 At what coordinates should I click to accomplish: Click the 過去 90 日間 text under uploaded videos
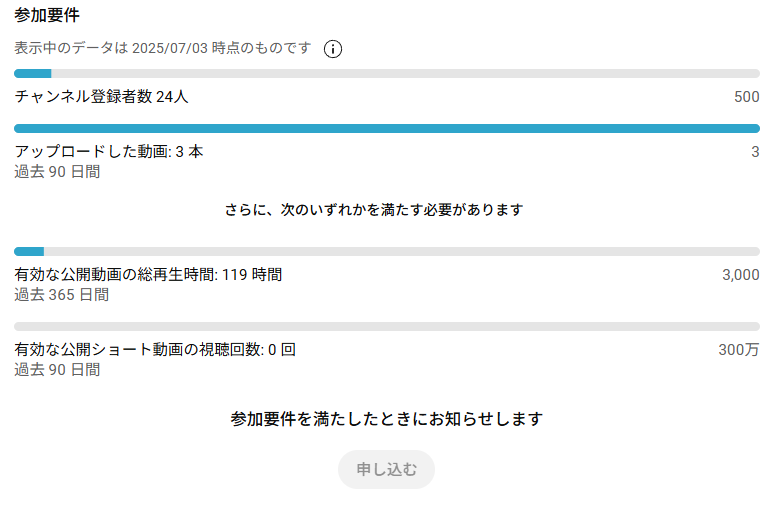57,172
